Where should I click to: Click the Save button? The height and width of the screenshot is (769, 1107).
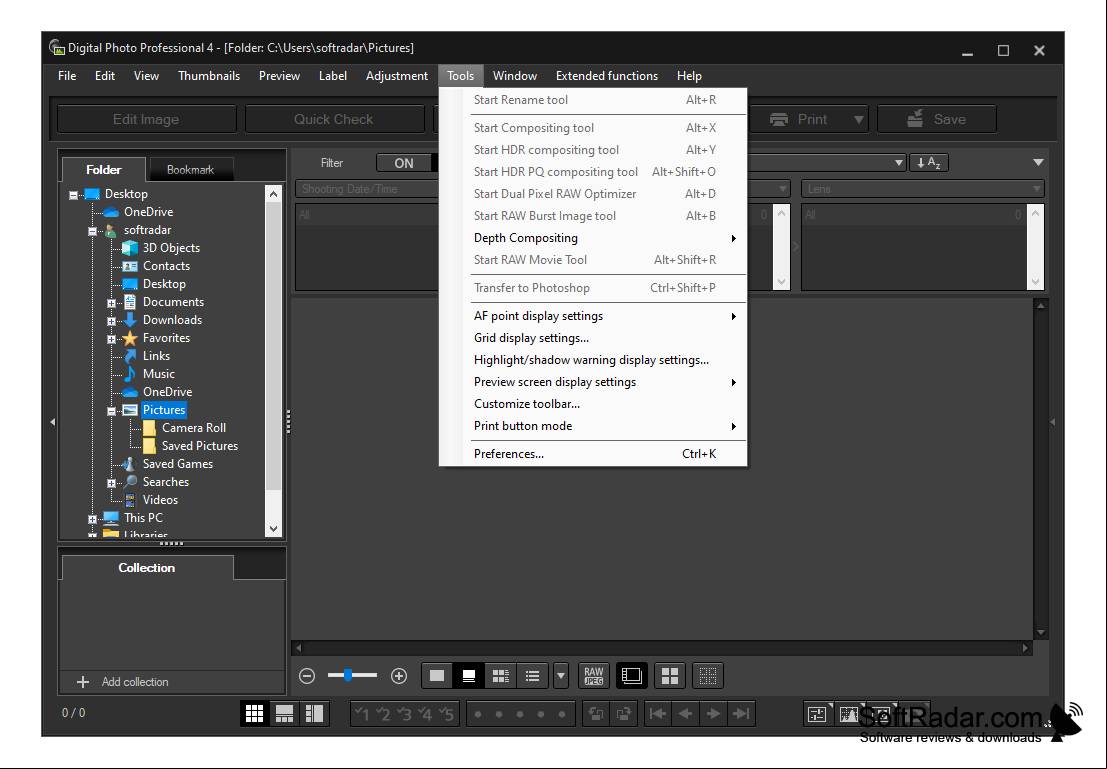(937, 119)
